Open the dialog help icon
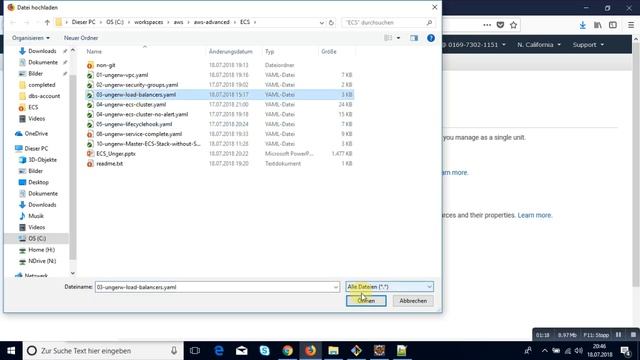 point(431,38)
